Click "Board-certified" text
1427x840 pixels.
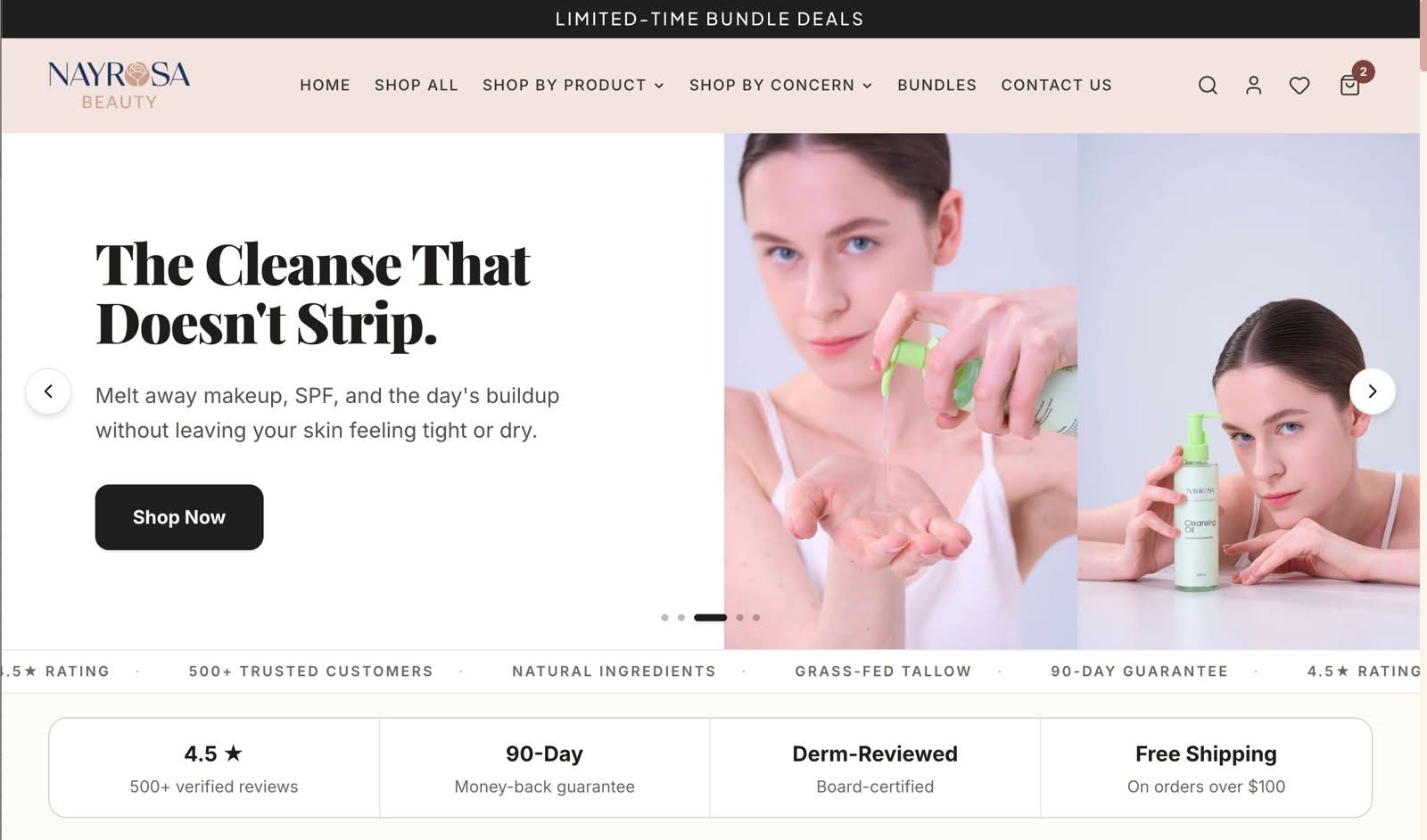(x=875, y=786)
